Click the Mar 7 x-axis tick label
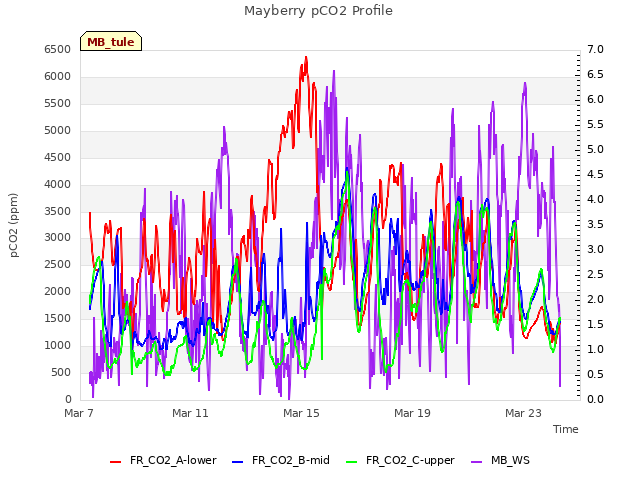The height and width of the screenshot is (480, 640). (x=79, y=413)
